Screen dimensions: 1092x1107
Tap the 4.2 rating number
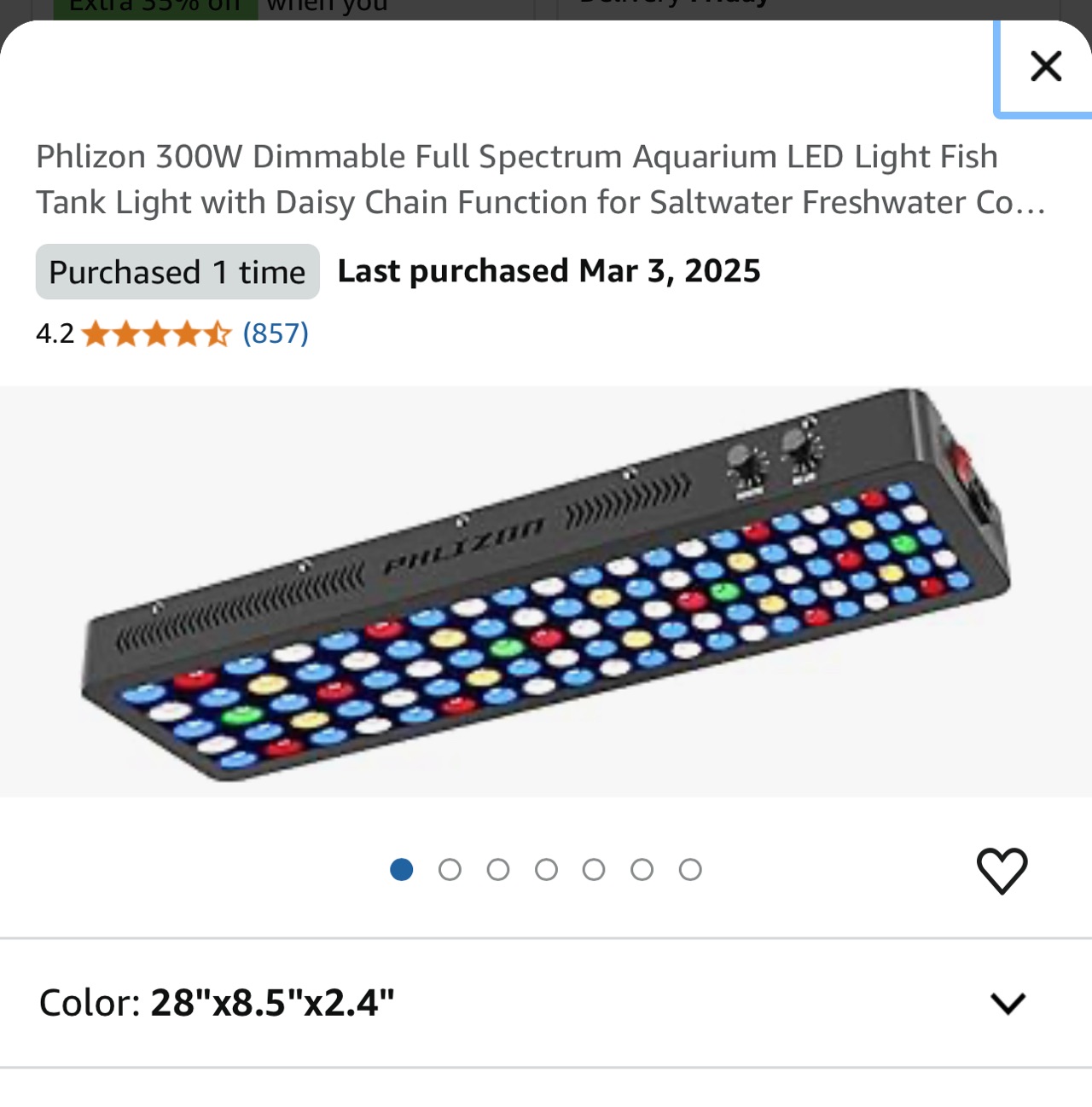pyautogui.click(x=55, y=333)
